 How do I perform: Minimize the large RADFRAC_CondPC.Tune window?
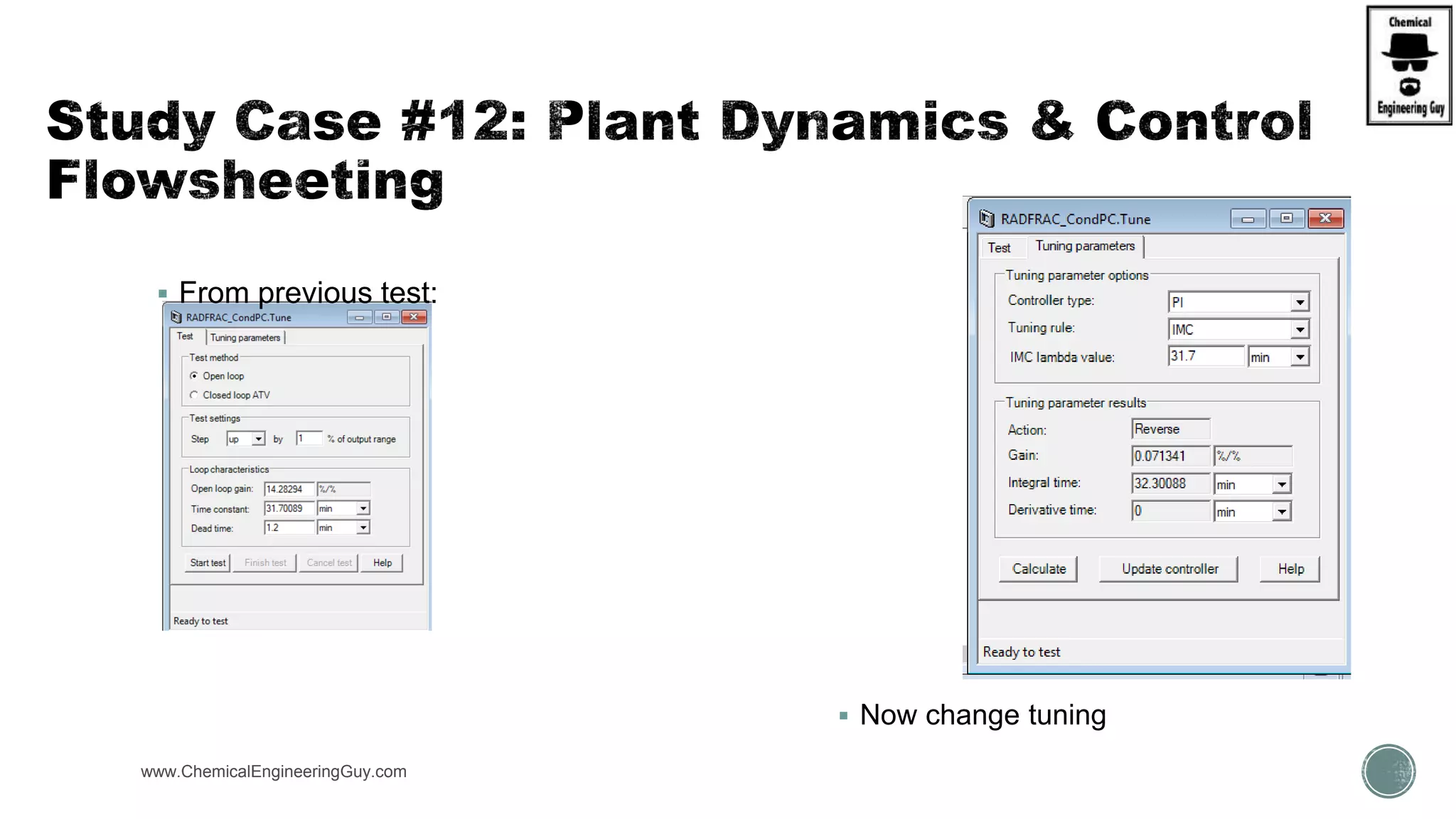click(x=1248, y=219)
